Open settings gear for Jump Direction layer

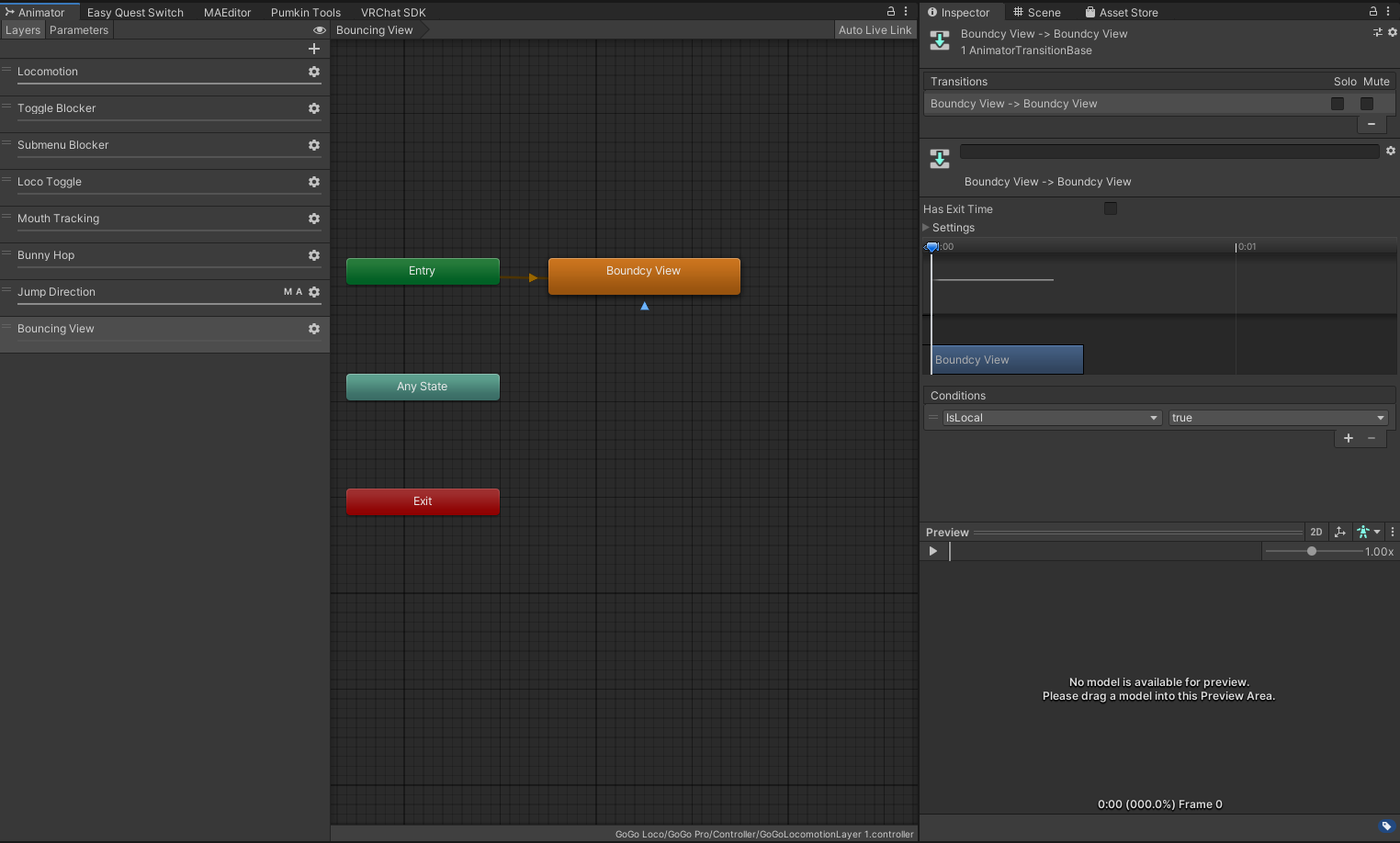314,292
